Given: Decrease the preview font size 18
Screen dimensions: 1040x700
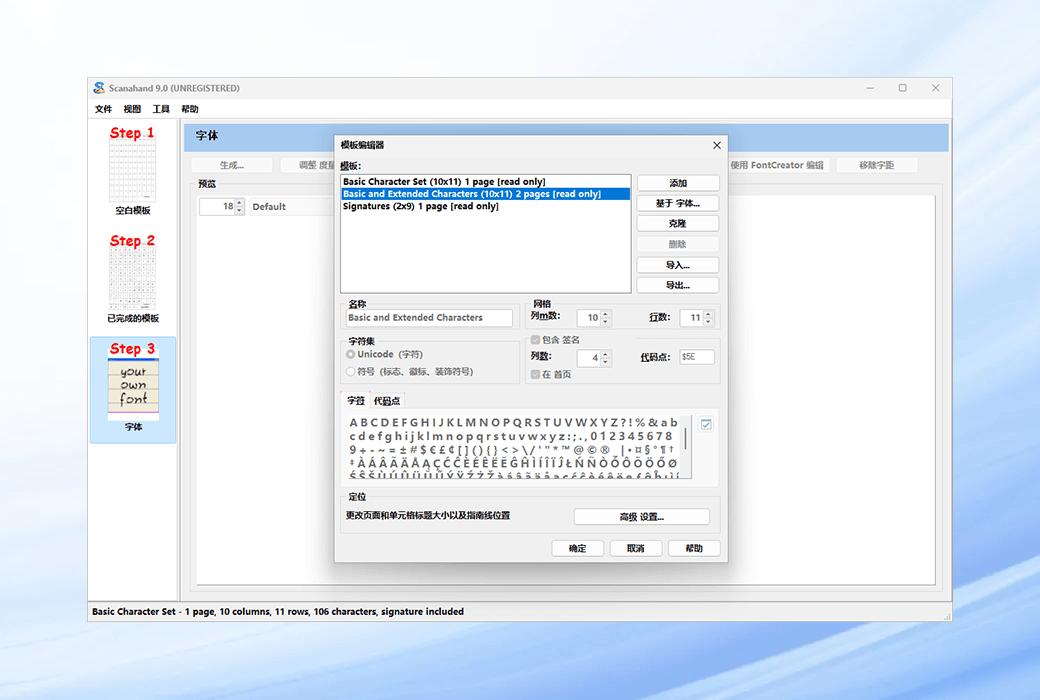Looking at the screenshot, I should point(239,210).
